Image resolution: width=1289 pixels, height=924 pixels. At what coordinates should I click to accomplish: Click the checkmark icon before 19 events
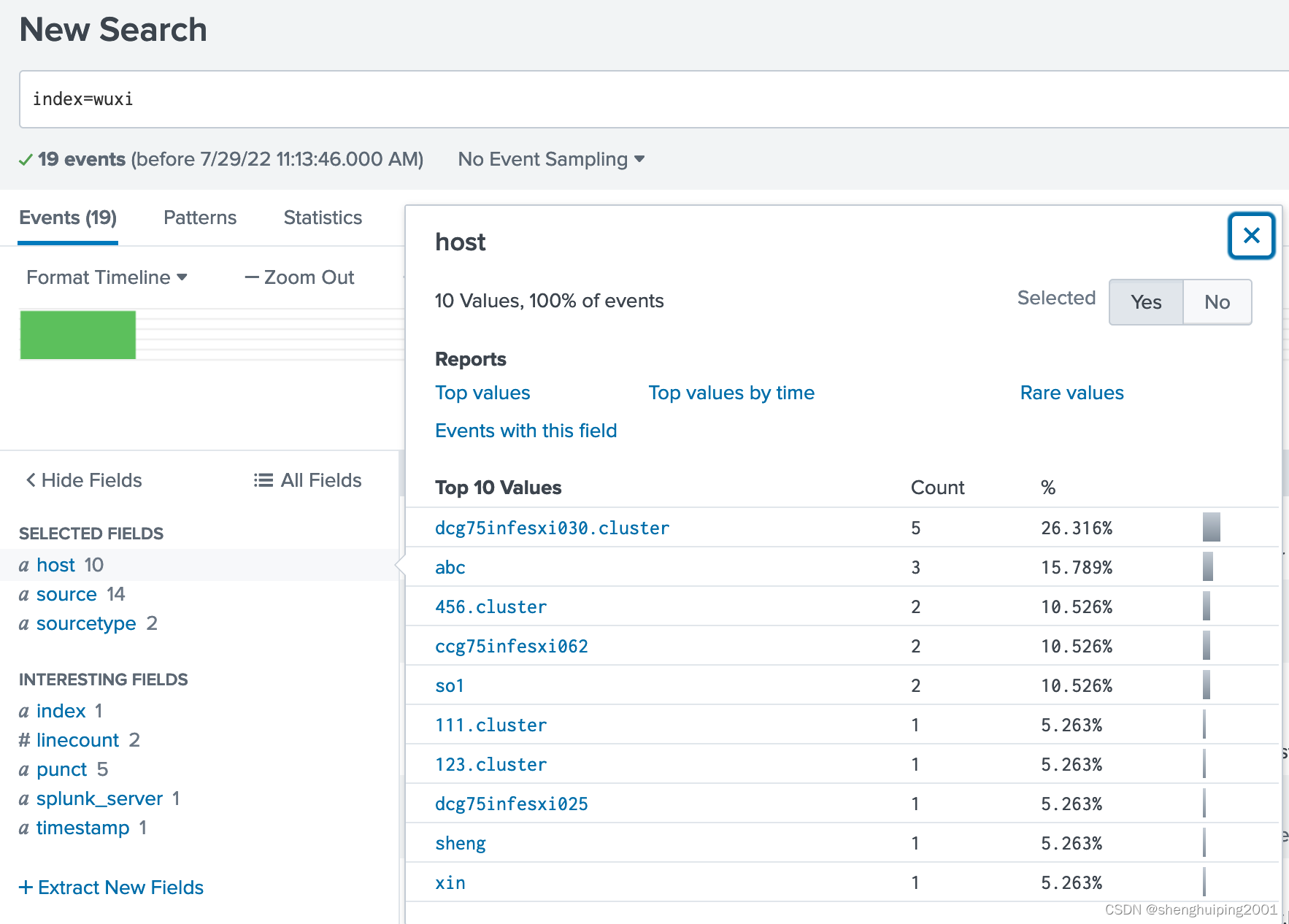tap(26, 159)
